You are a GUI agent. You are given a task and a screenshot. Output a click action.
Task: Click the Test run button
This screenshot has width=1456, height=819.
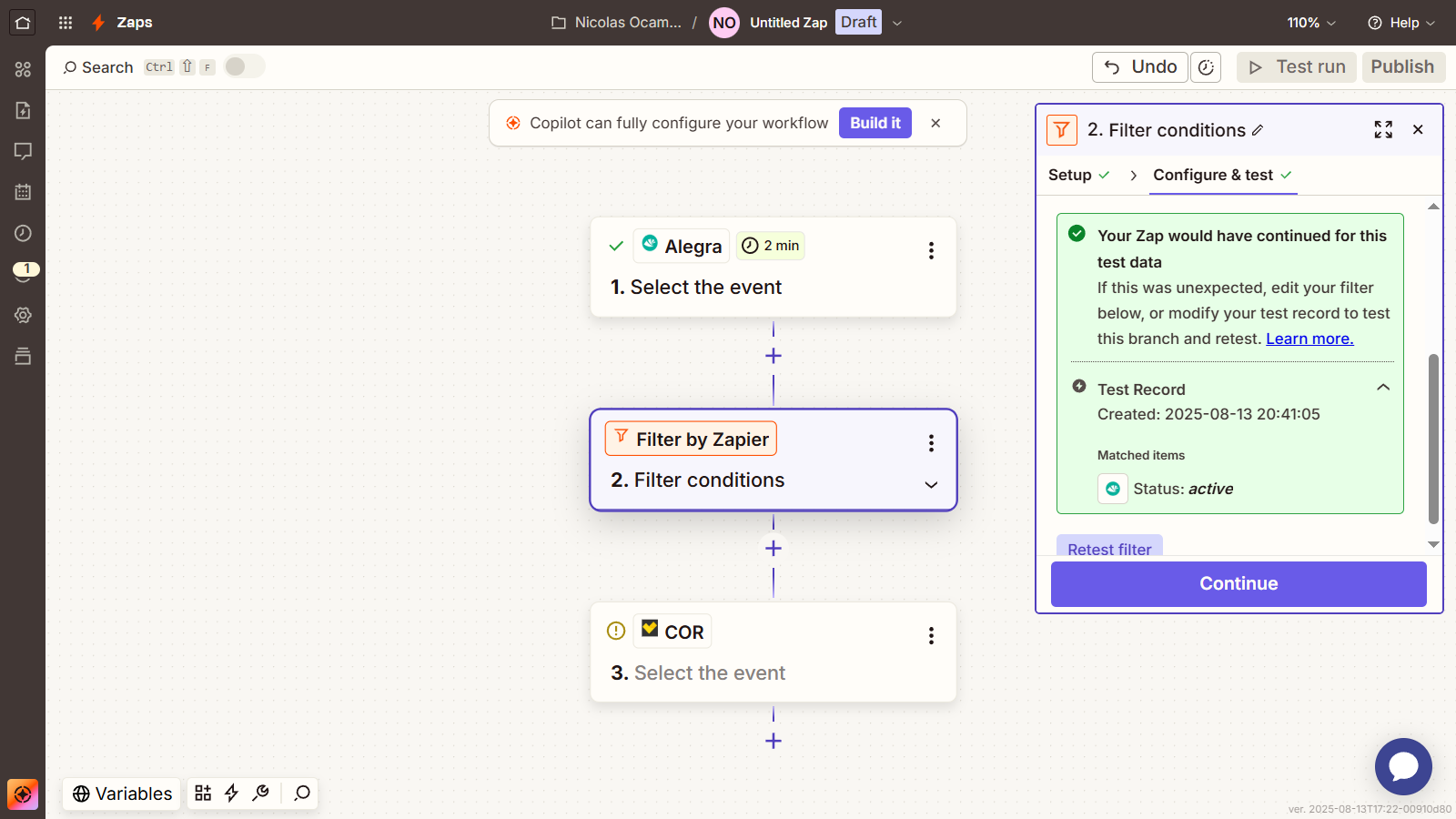coord(1297,67)
